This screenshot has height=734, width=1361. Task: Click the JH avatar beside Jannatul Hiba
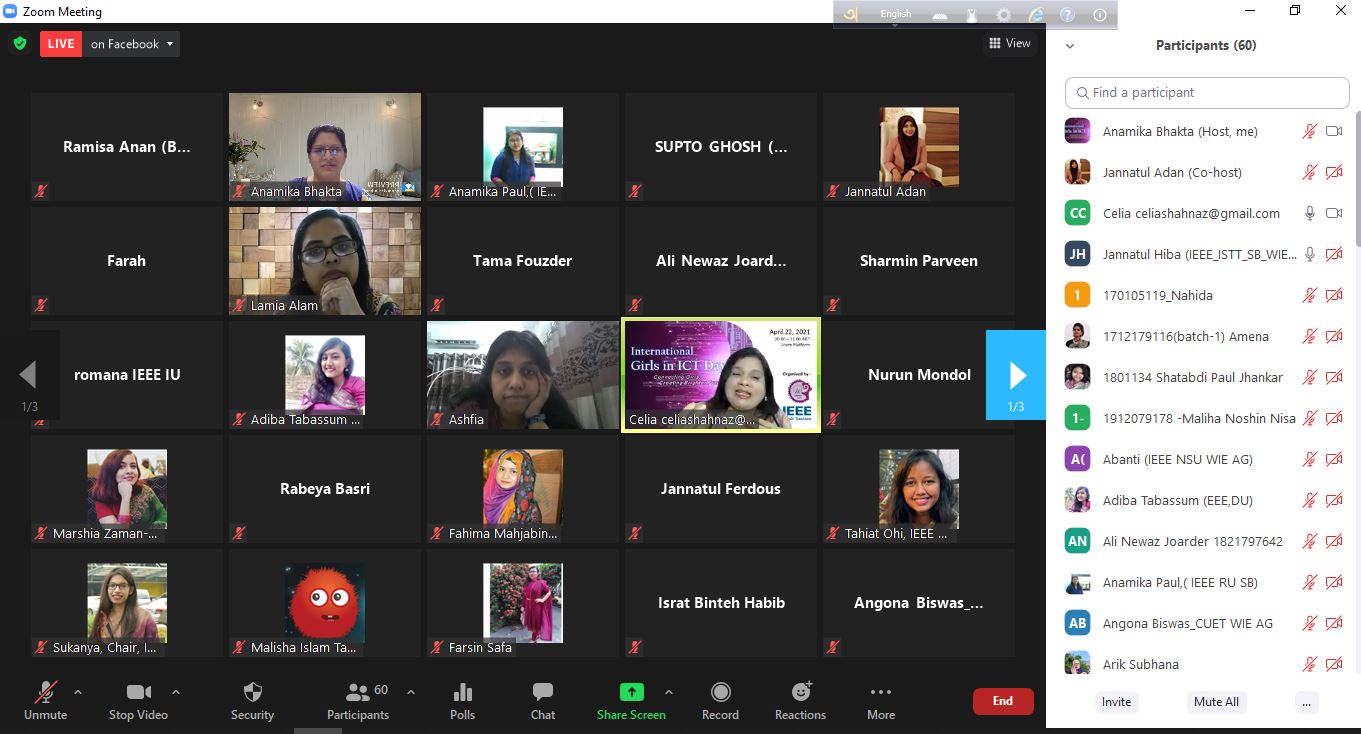(x=1077, y=254)
